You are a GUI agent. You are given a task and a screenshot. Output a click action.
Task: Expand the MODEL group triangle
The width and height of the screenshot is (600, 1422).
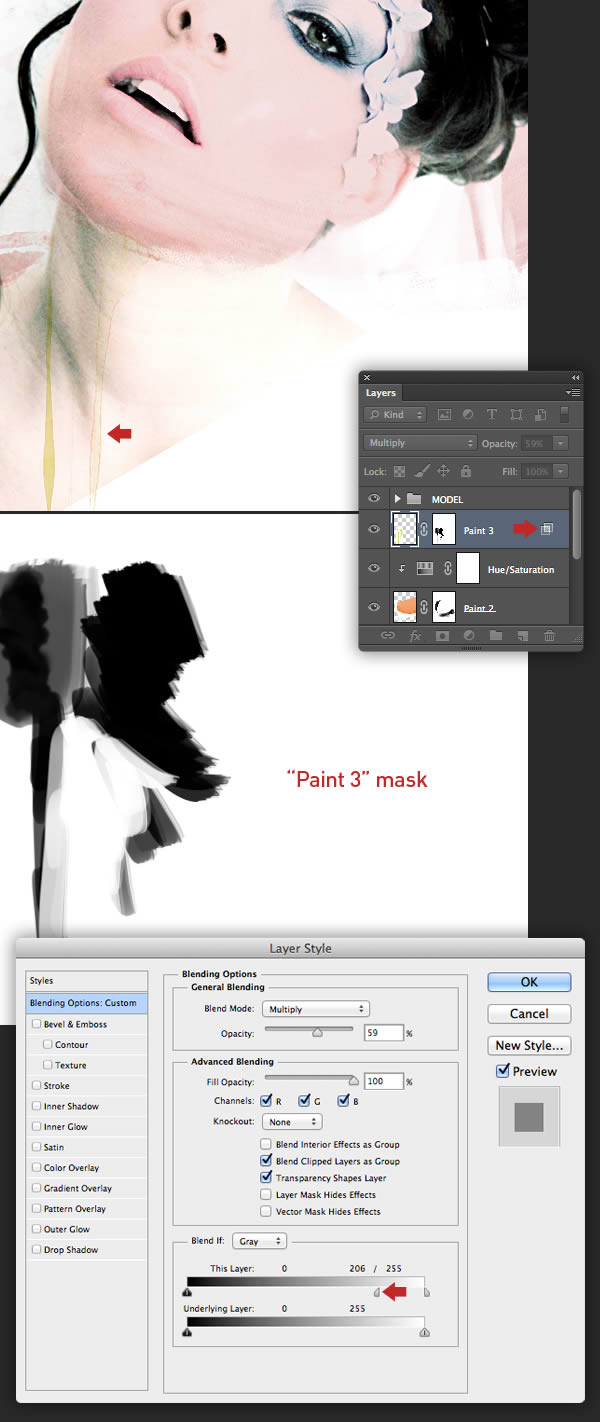pyautogui.click(x=397, y=499)
